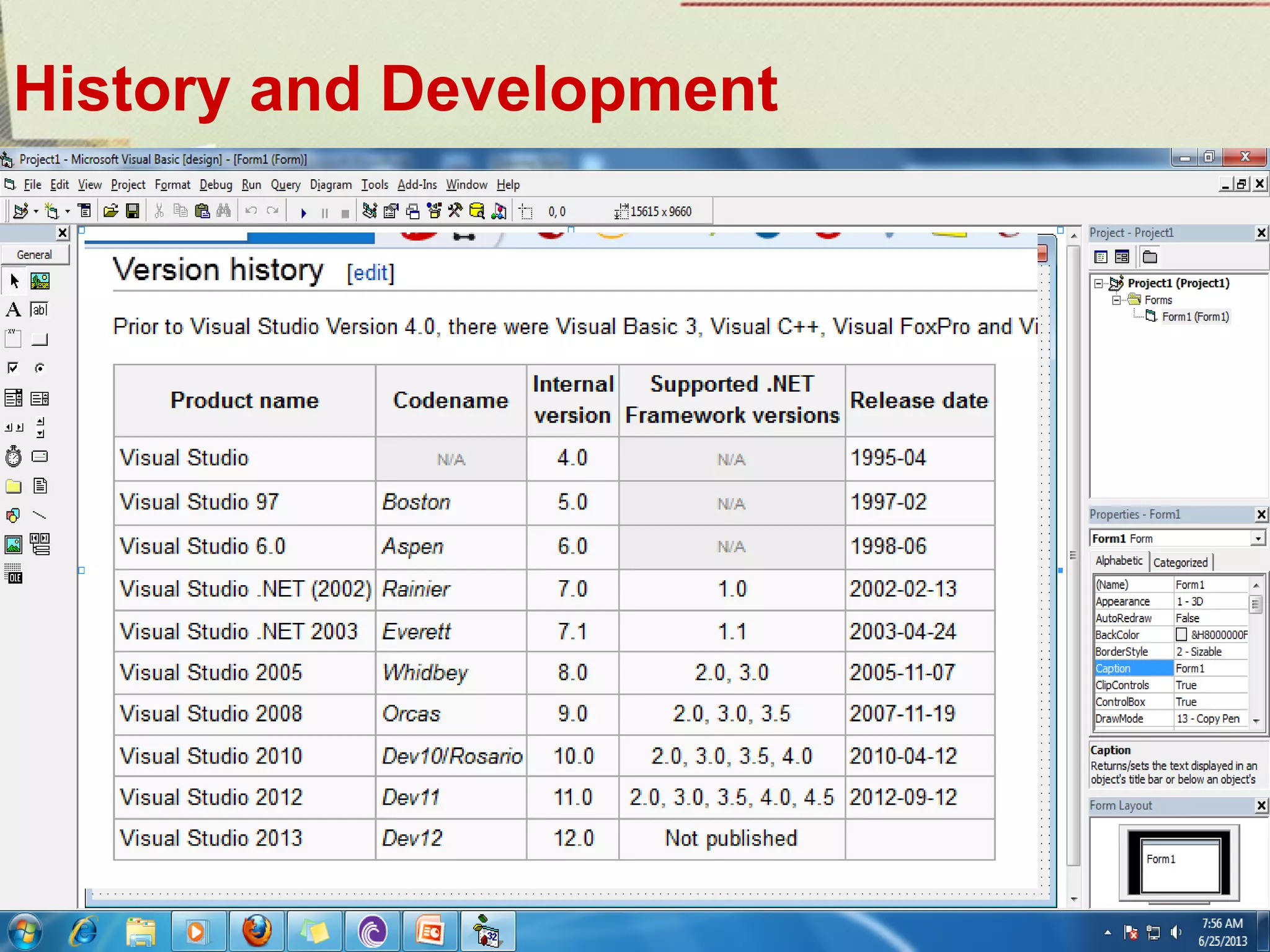
Task: Click the Toolbox hammer and wrench icon
Action: pos(455,211)
